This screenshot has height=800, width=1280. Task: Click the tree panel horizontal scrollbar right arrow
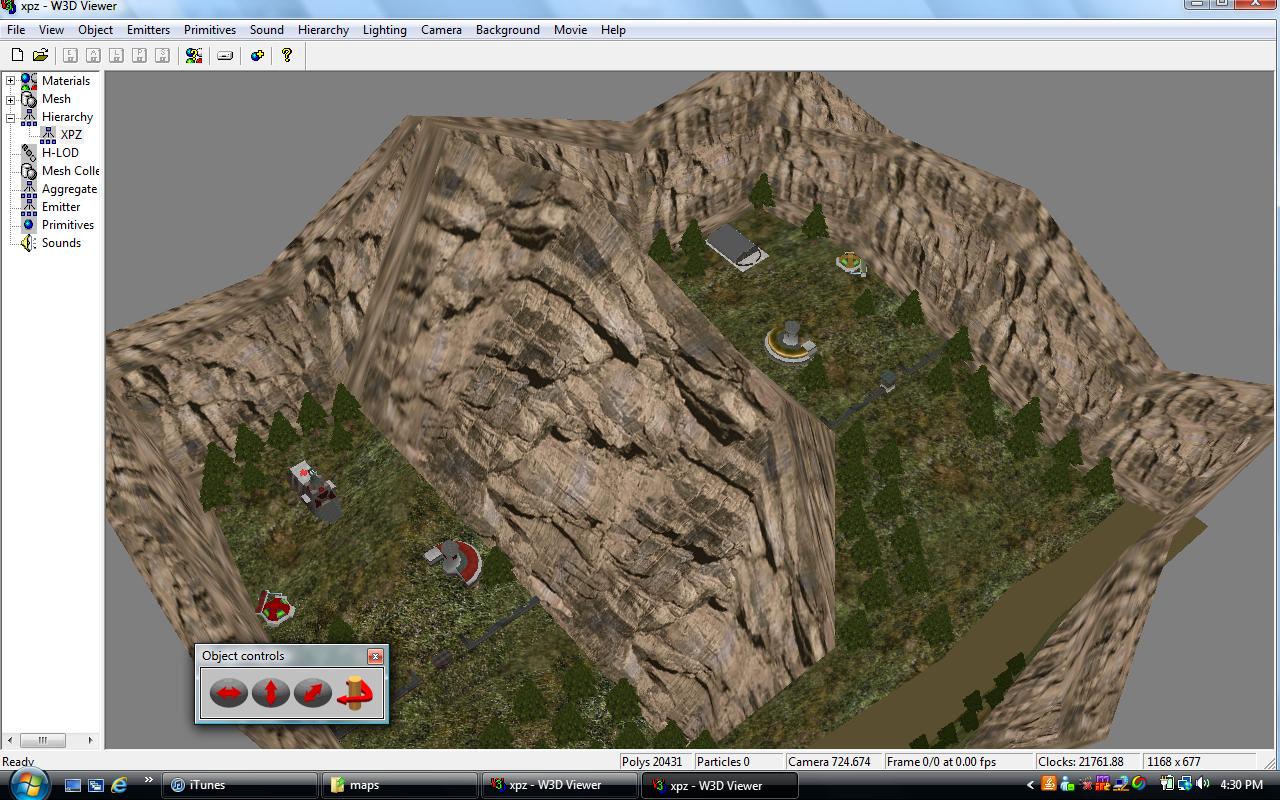click(90, 741)
